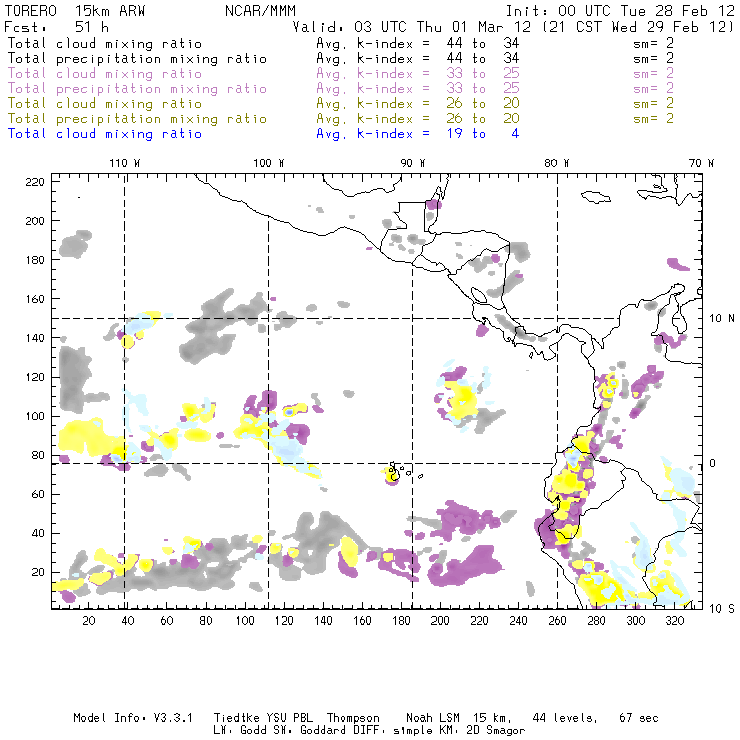Click blue 'Avg. k-index = 19 to 4' text
This screenshot has height=740, width=740.
(x=418, y=134)
